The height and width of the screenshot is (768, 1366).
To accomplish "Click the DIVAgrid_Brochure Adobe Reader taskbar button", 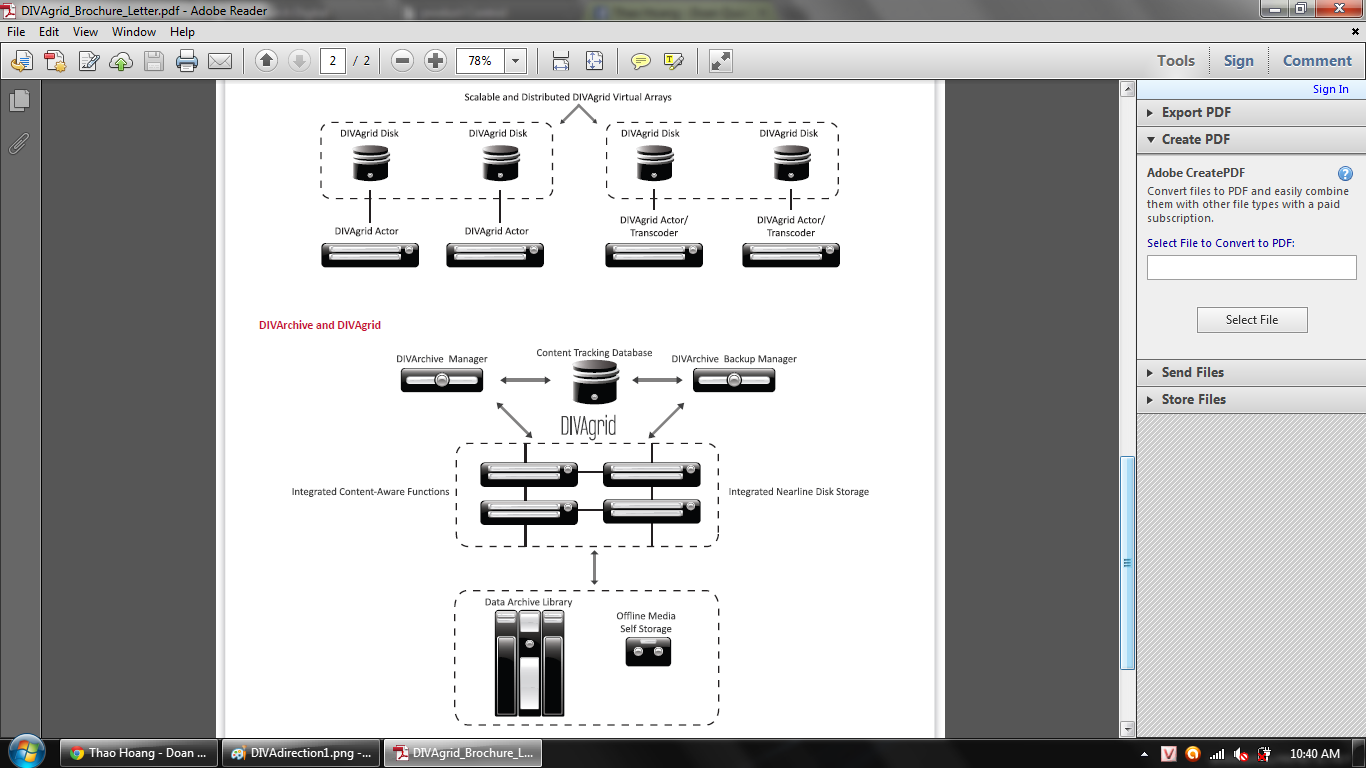I will click(462, 753).
